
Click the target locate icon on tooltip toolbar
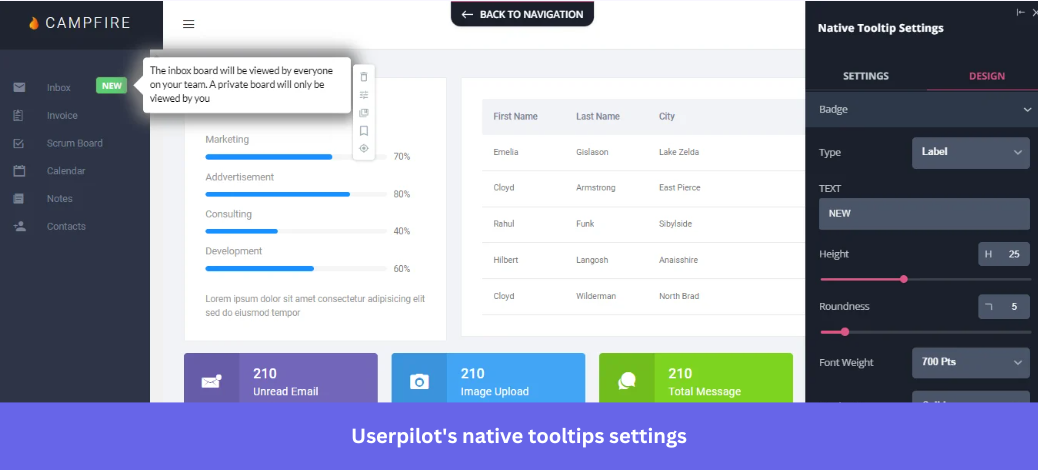pos(363,148)
